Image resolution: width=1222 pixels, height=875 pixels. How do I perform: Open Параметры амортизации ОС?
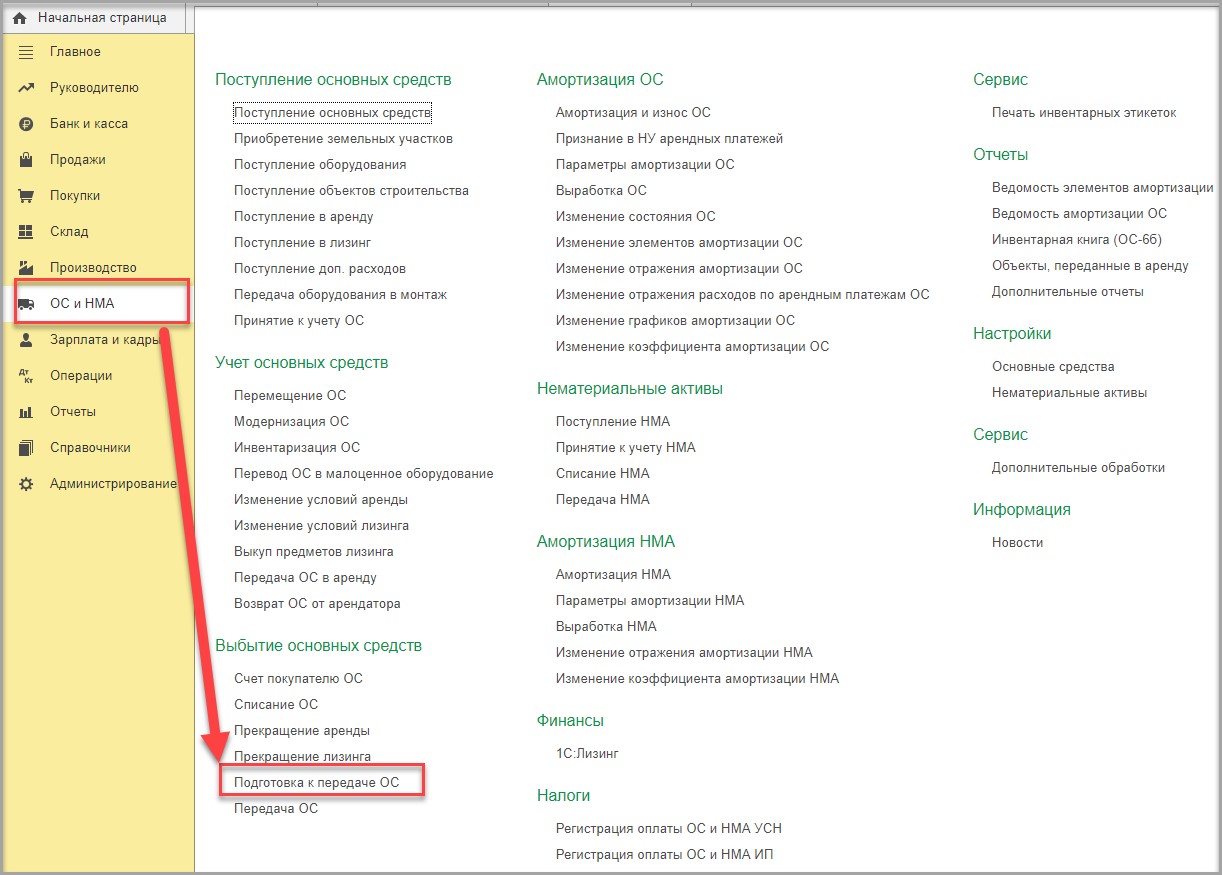click(645, 164)
